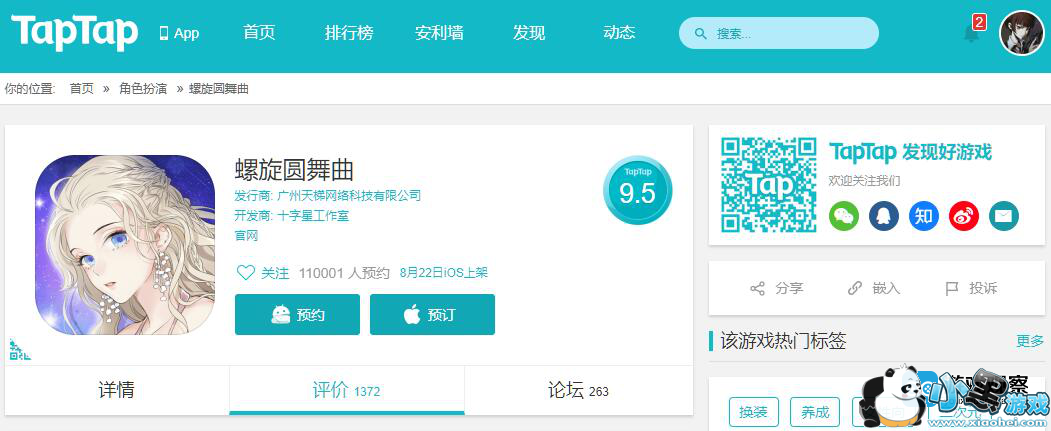Viewport: 1051px width, 431px height.
Task: Select the 养成 tag
Action: point(815,412)
